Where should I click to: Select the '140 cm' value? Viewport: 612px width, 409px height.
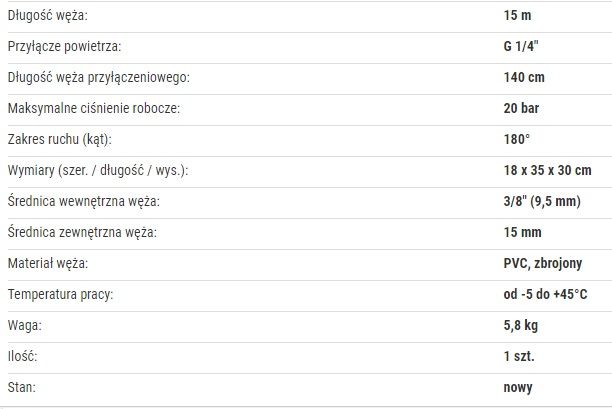coord(524,77)
